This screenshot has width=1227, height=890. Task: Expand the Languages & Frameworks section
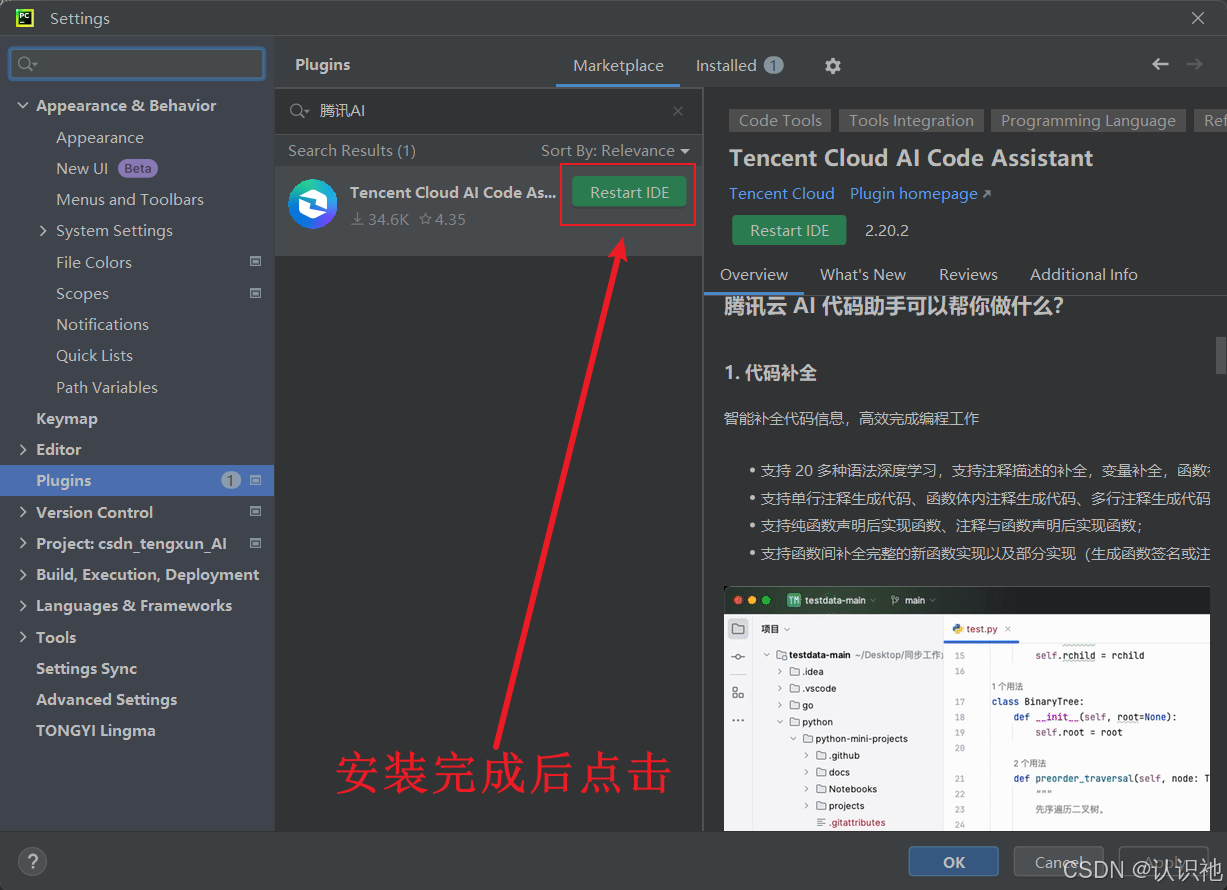[23, 605]
